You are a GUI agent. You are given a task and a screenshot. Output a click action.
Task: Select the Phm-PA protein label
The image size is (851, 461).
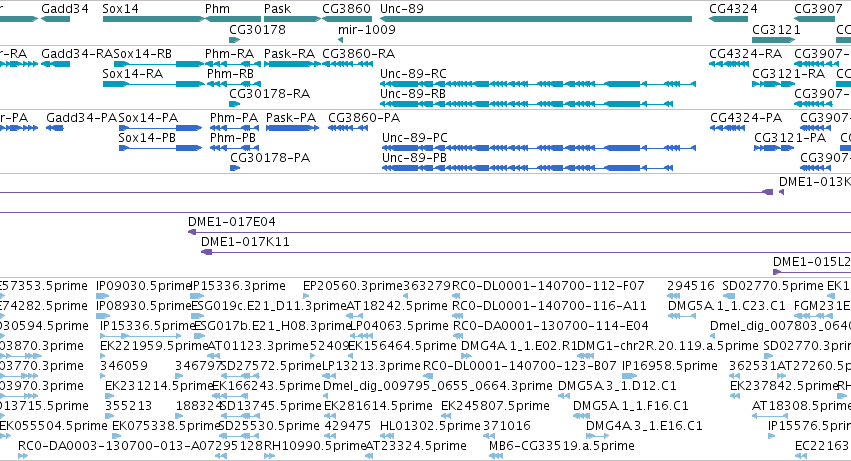tap(234, 118)
